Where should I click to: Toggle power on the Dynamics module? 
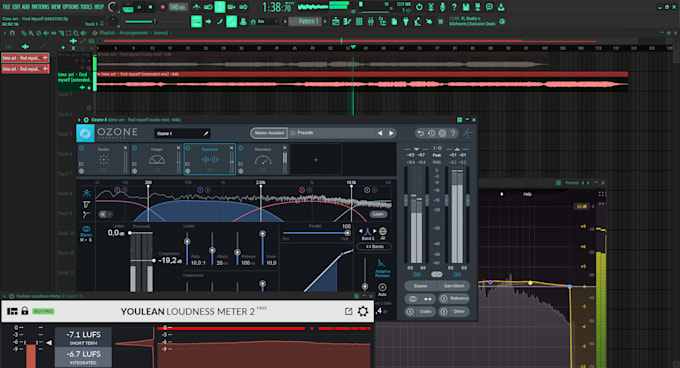click(188, 148)
